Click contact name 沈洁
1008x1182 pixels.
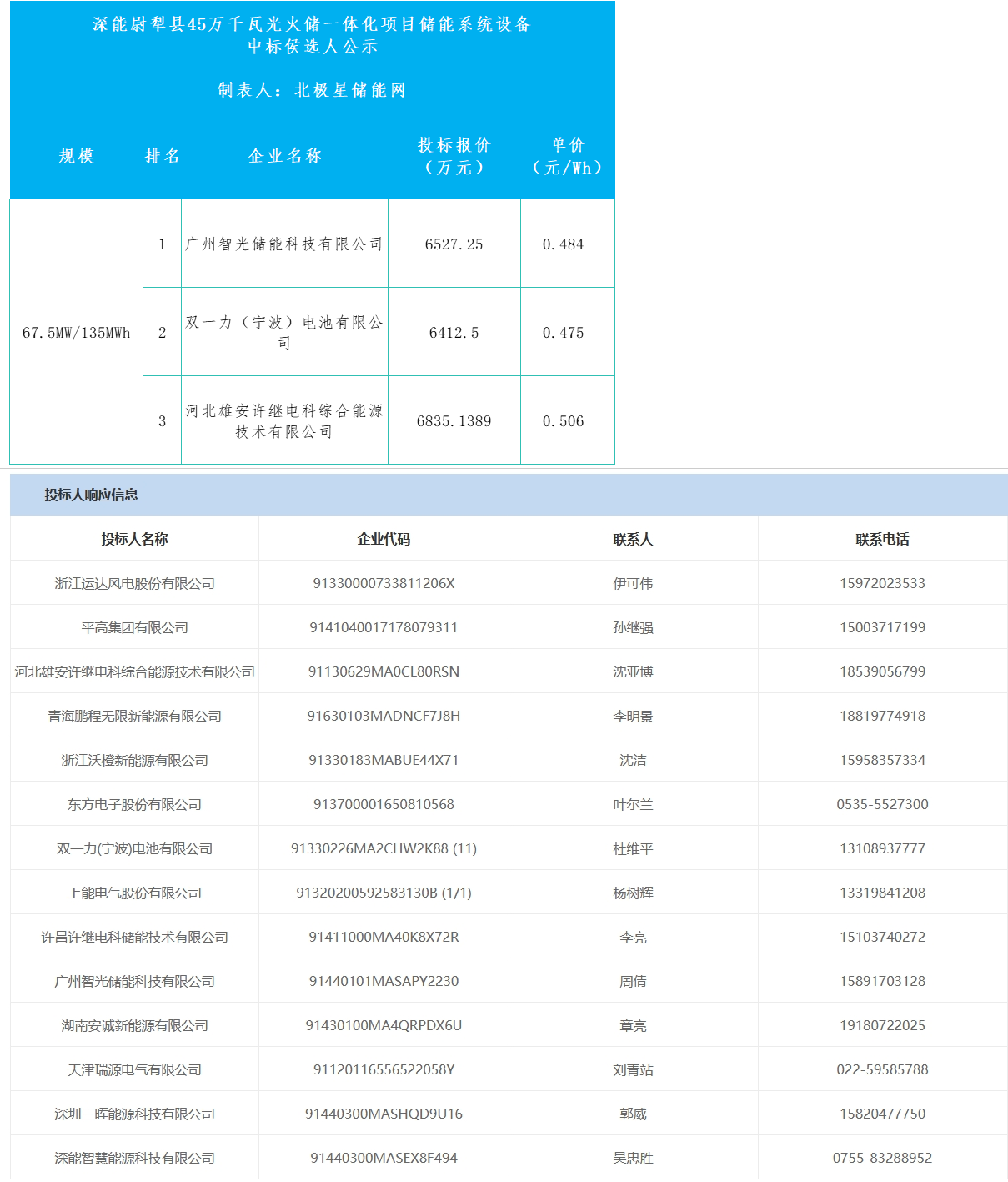click(x=633, y=760)
